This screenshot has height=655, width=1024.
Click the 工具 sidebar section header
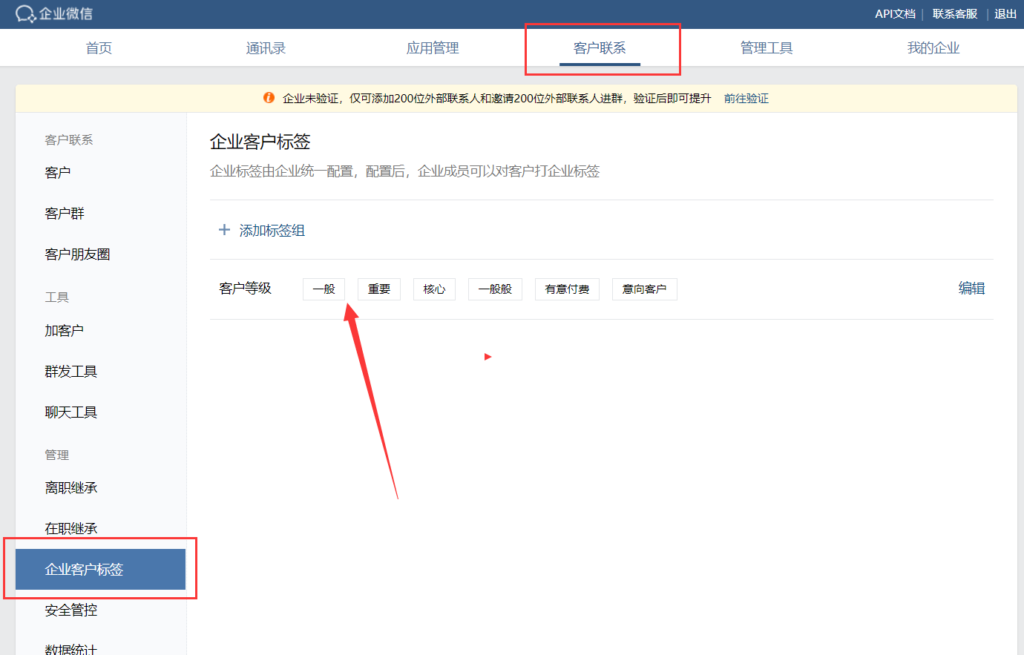pos(56,297)
